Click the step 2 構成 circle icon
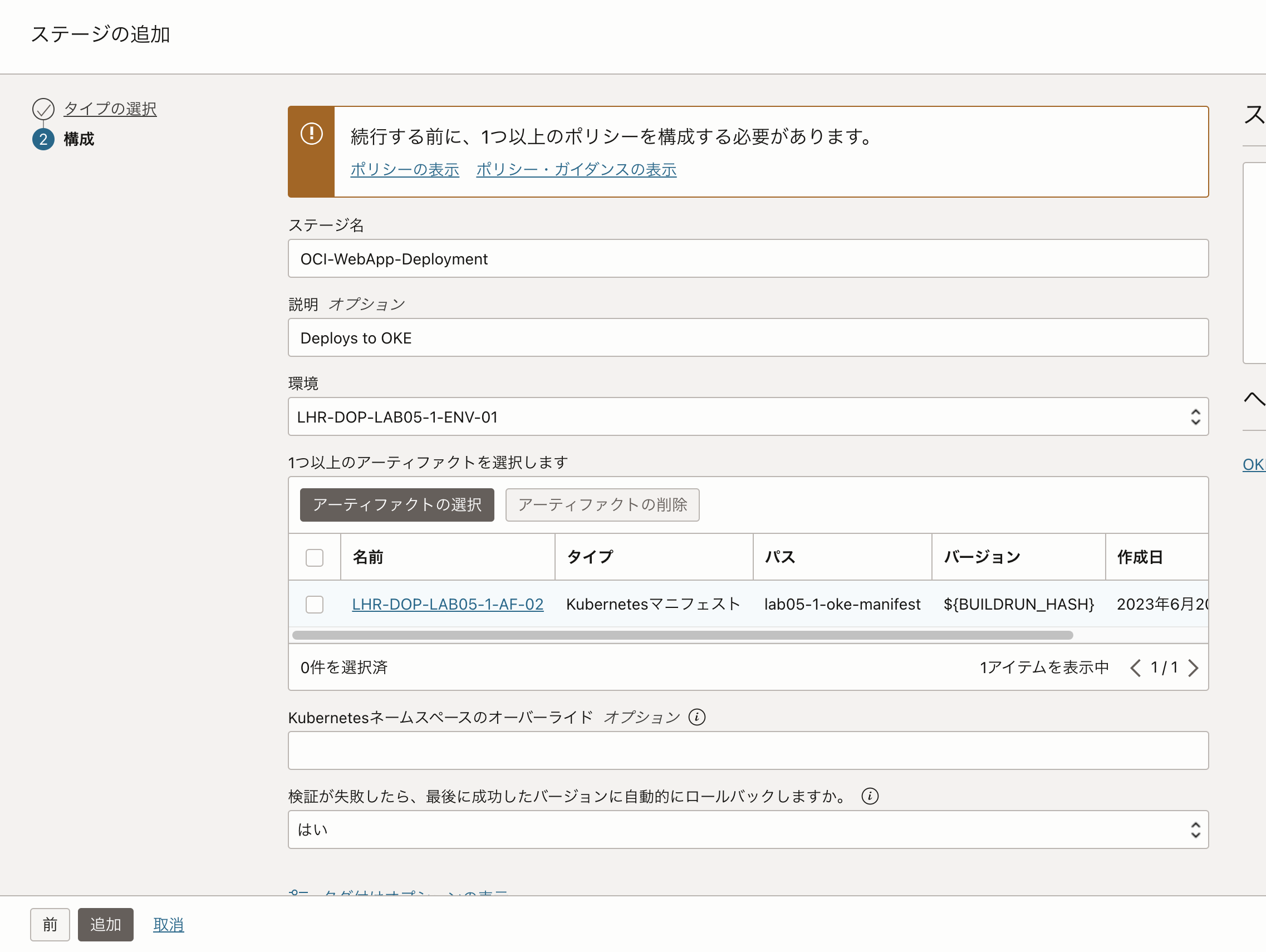The image size is (1266, 952). (x=43, y=139)
